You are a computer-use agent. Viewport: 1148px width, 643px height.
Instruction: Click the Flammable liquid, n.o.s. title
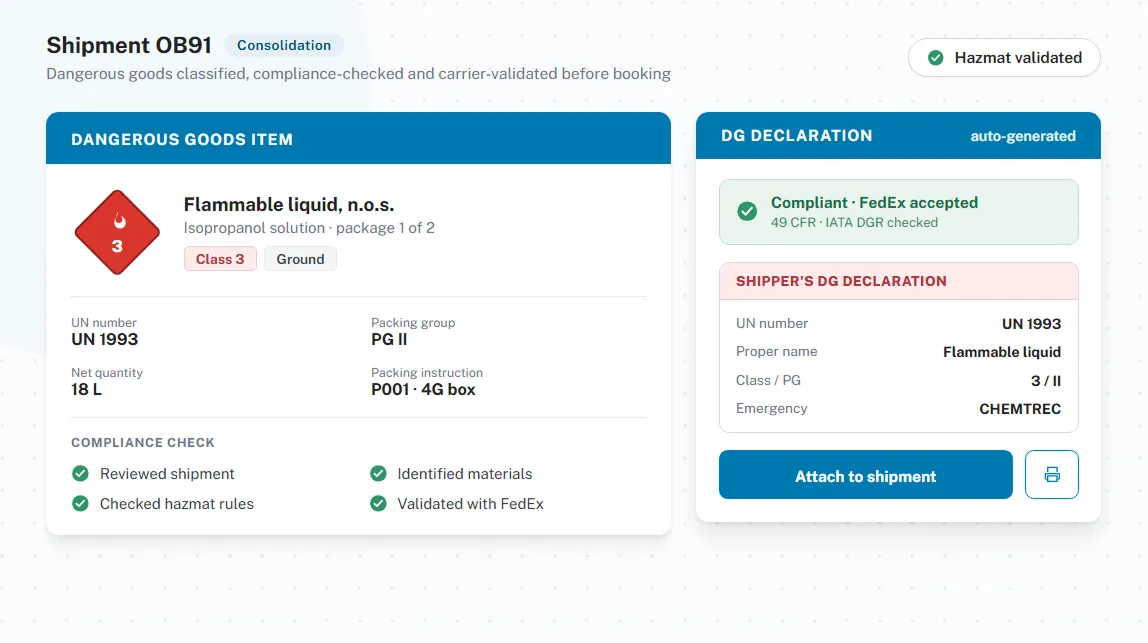[288, 204]
